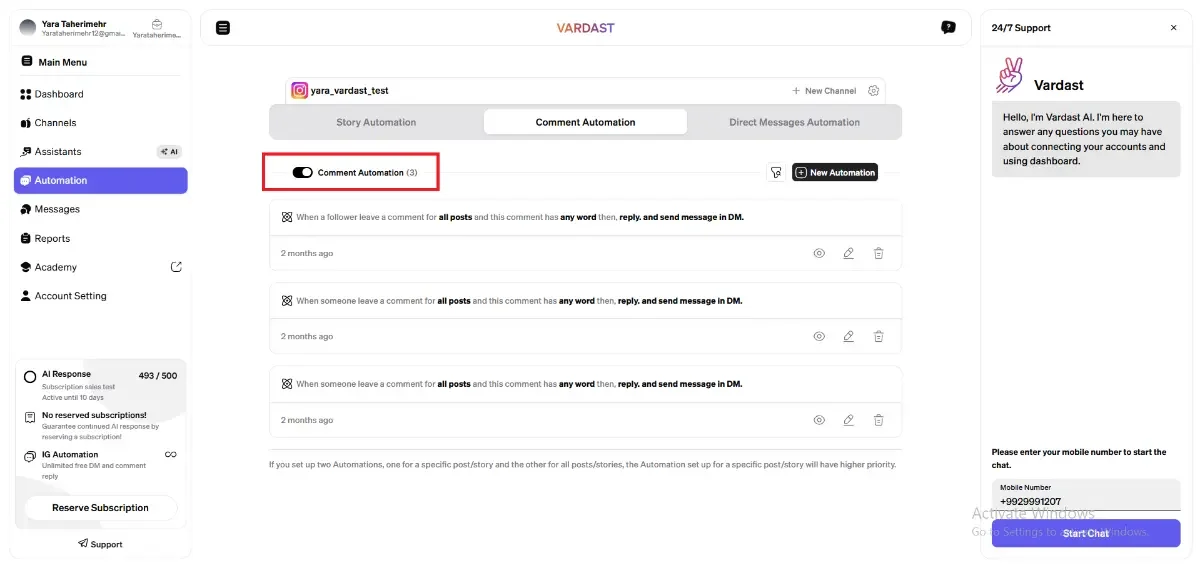
Task: Toggle the sidebar with the hamburger icon
Action: tap(223, 28)
